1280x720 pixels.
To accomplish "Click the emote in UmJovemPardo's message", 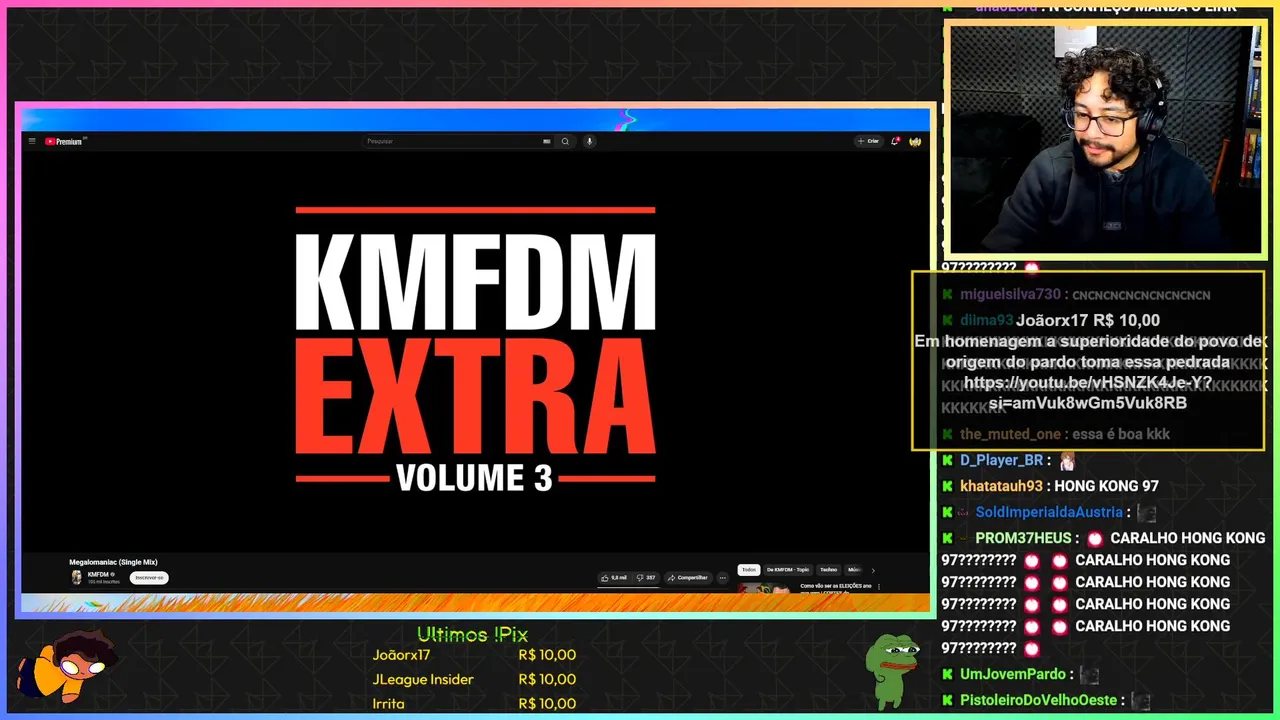I will tap(1089, 675).
